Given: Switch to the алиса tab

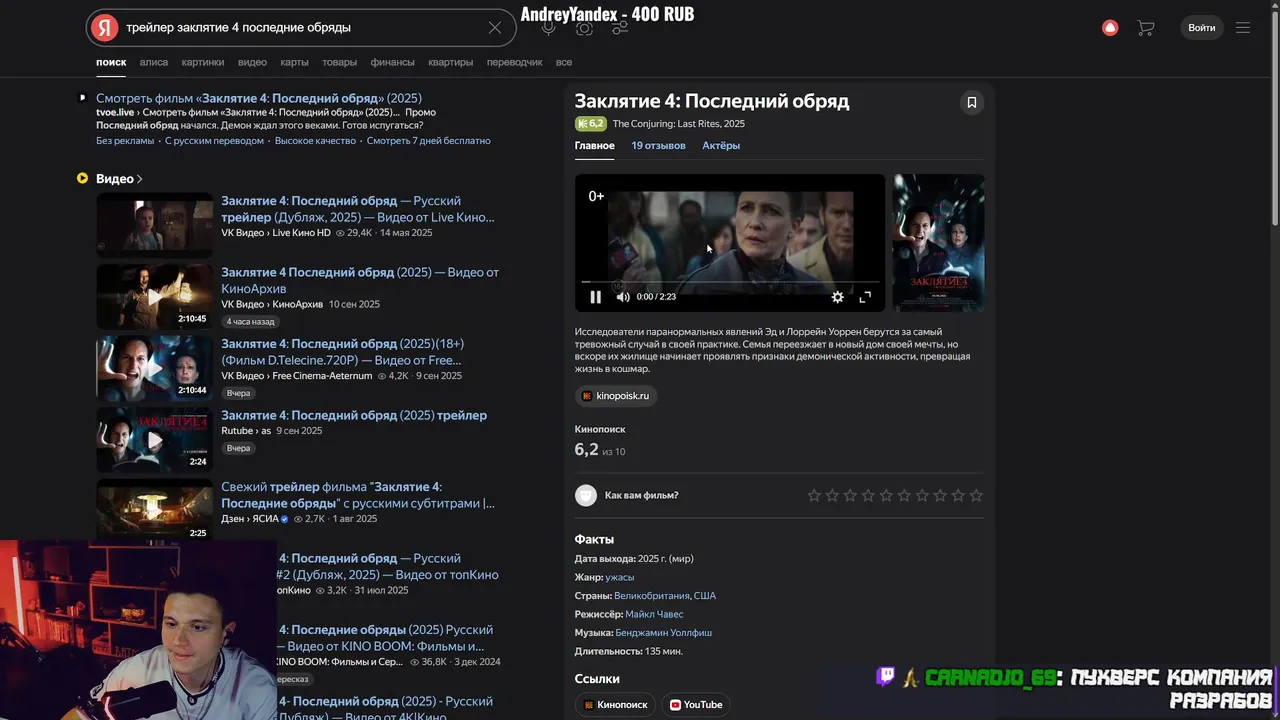Looking at the screenshot, I should (x=154, y=62).
